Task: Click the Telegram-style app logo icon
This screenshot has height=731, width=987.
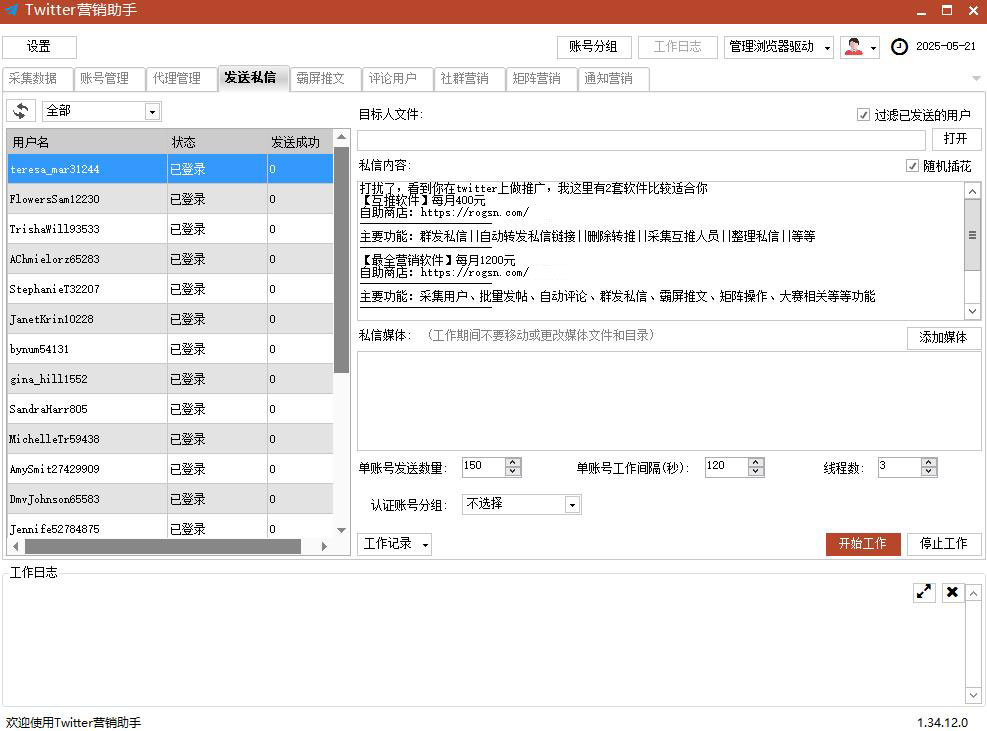Action: [12, 11]
